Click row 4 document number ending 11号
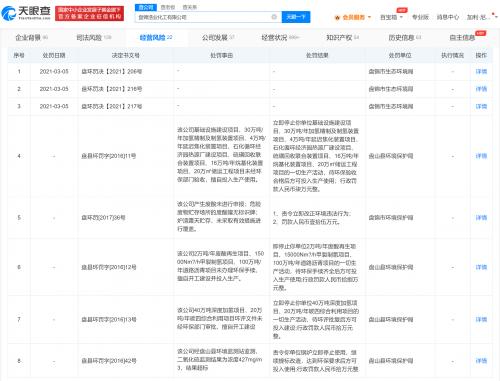The height and width of the screenshot is (381, 500). [x=109, y=156]
